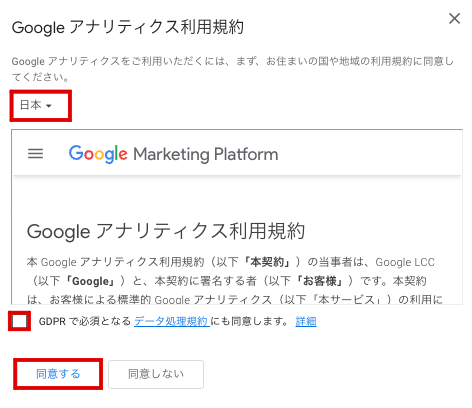Viewport: 472px width, 408px height.
Task: Check the GDPR data processing checkbox
Action: (x=19, y=321)
